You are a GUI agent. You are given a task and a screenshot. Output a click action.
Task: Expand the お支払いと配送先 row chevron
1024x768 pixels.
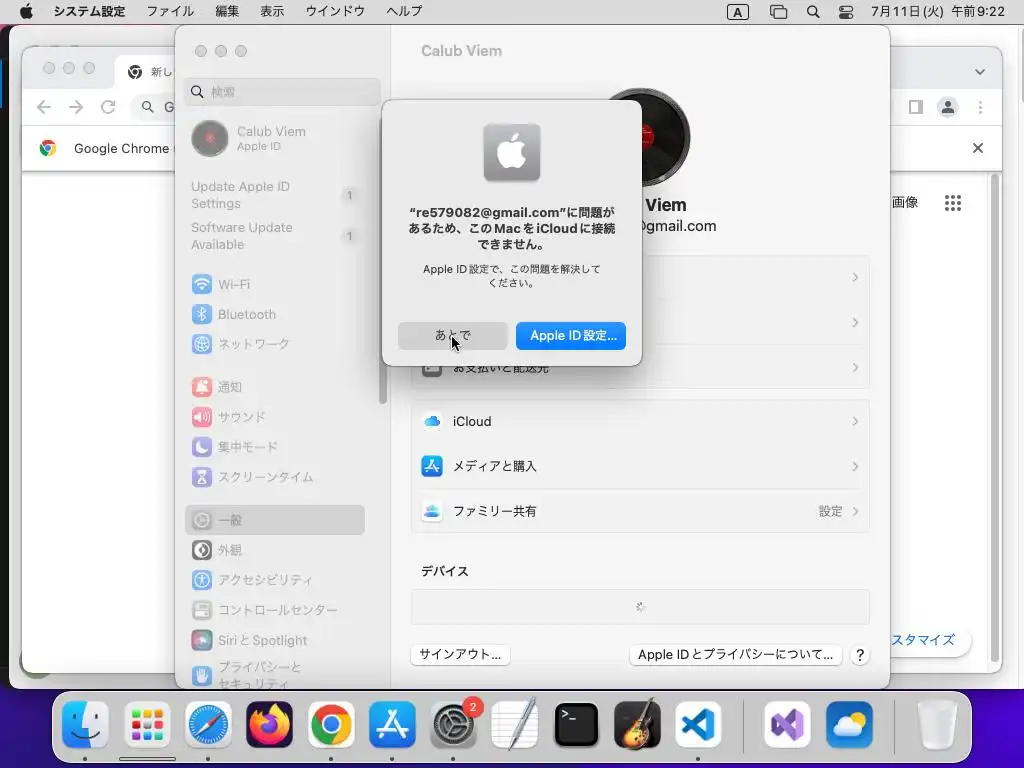[x=855, y=368]
